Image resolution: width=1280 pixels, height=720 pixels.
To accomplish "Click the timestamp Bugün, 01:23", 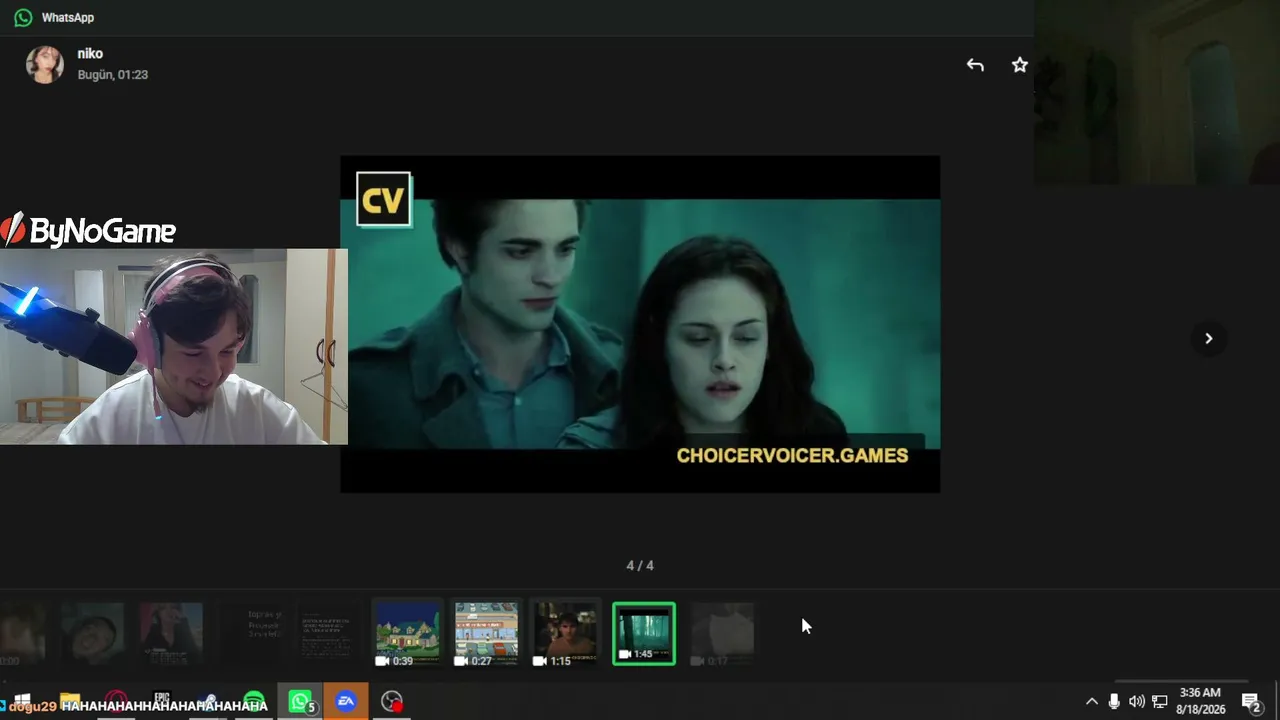I will [113, 75].
